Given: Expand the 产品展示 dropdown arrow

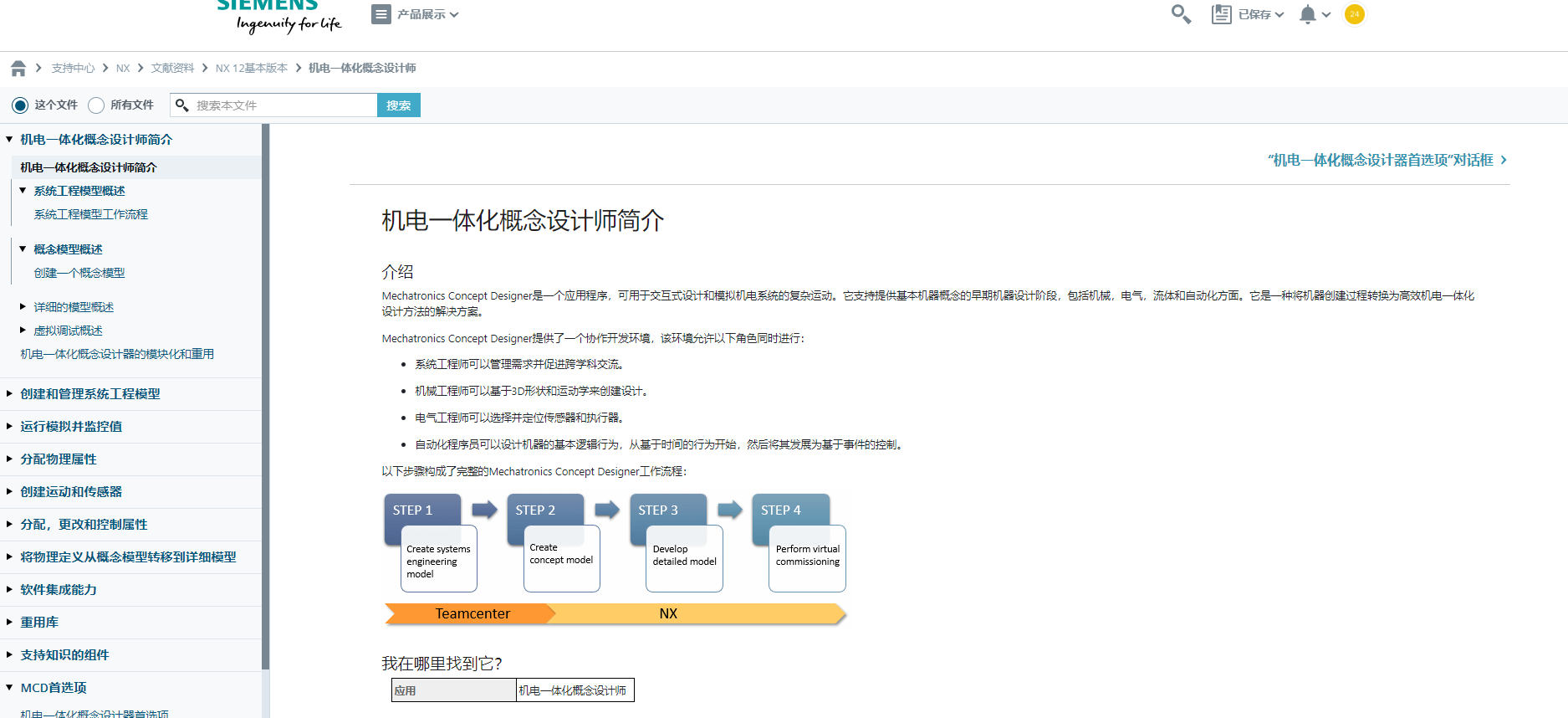Looking at the screenshot, I should click(x=454, y=14).
